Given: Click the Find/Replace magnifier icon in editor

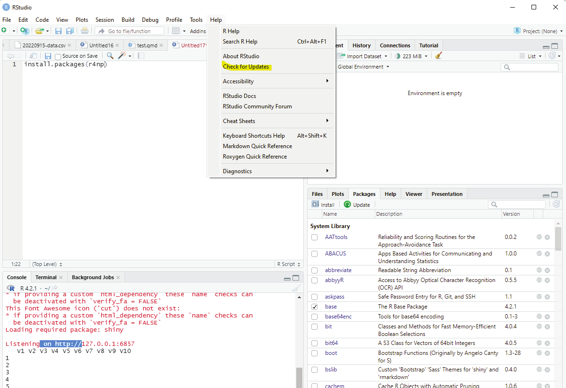Looking at the screenshot, I should click(x=110, y=56).
